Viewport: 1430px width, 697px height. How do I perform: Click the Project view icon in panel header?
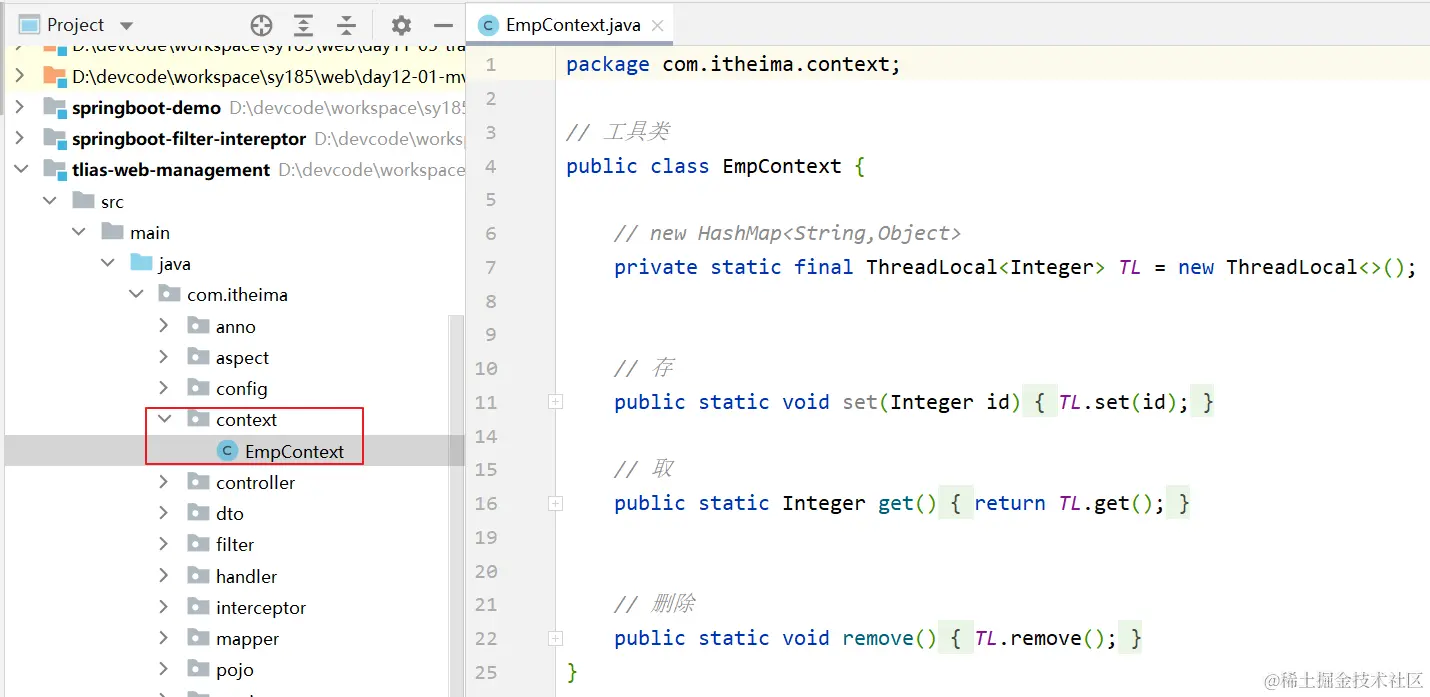tap(29, 25)
